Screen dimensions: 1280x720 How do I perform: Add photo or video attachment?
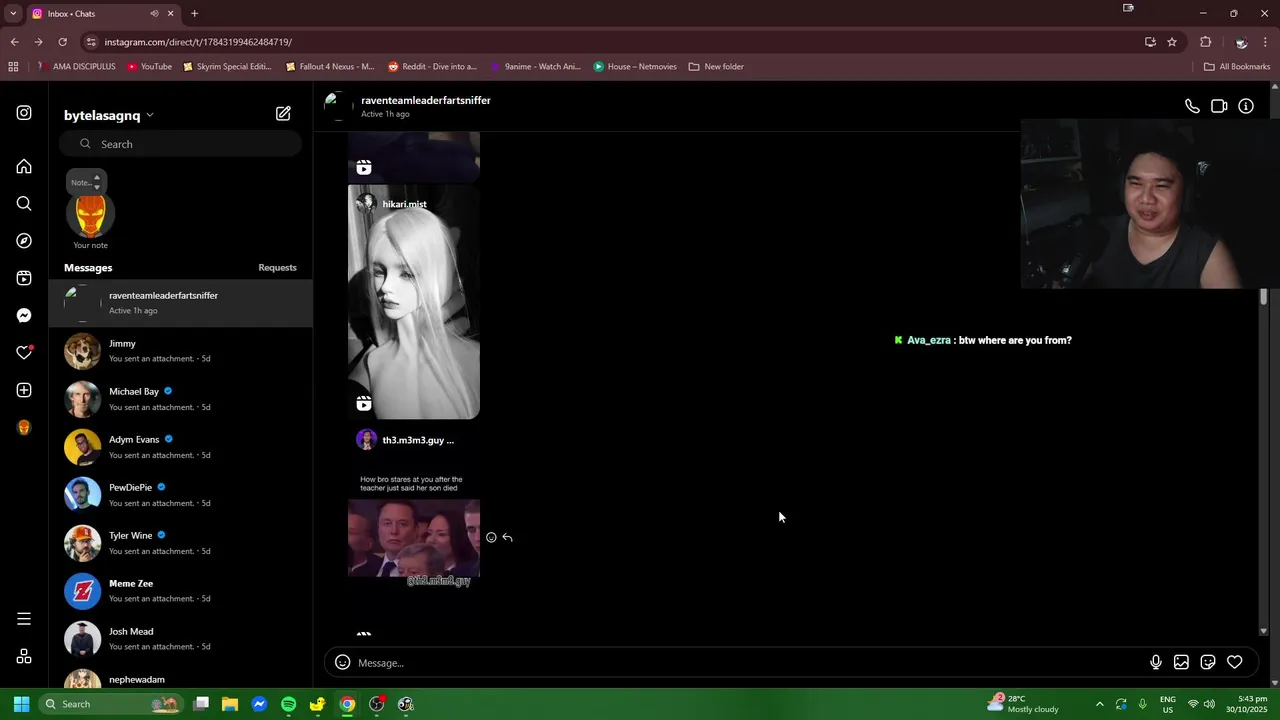tap(1181, 662)
